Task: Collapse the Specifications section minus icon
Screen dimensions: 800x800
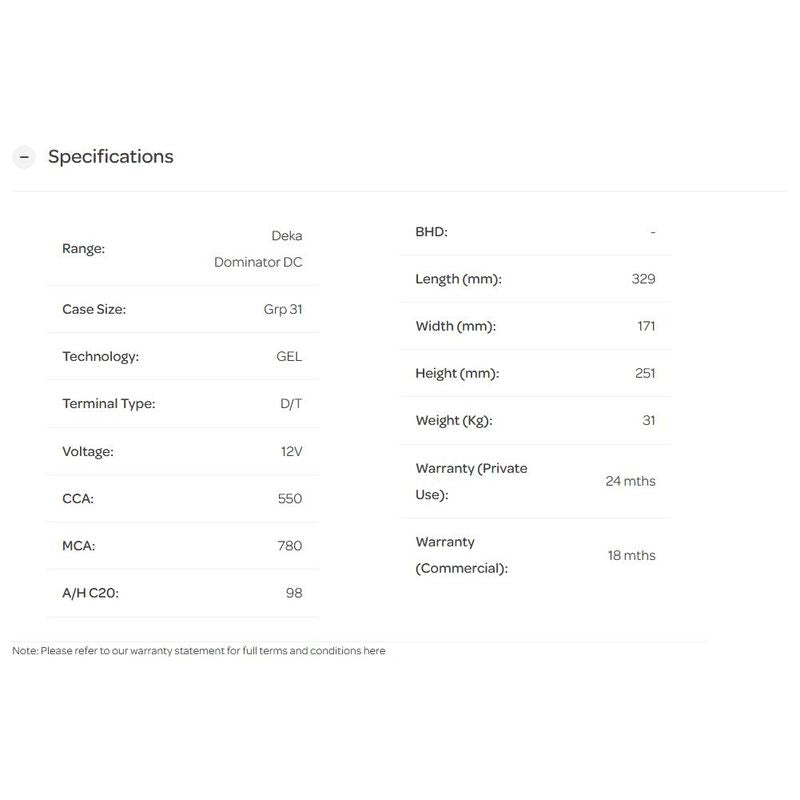Action: pyautogui.click(x=24, y=157)
